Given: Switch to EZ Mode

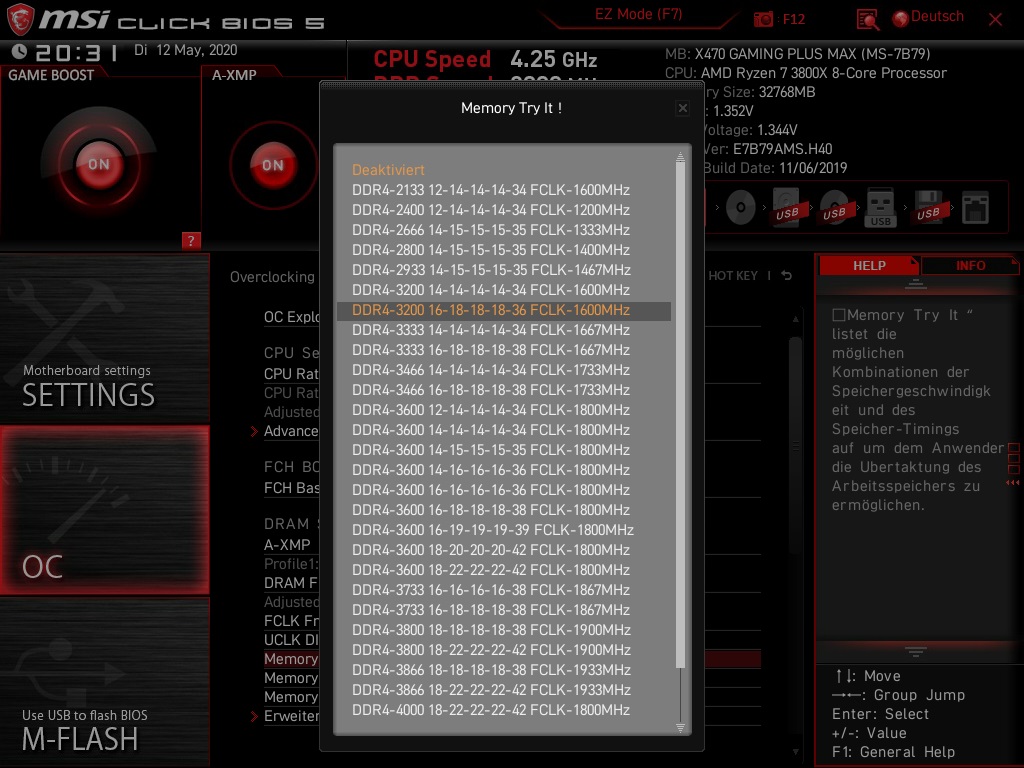Looking at the screenshot, I should [x=637, y=15].
